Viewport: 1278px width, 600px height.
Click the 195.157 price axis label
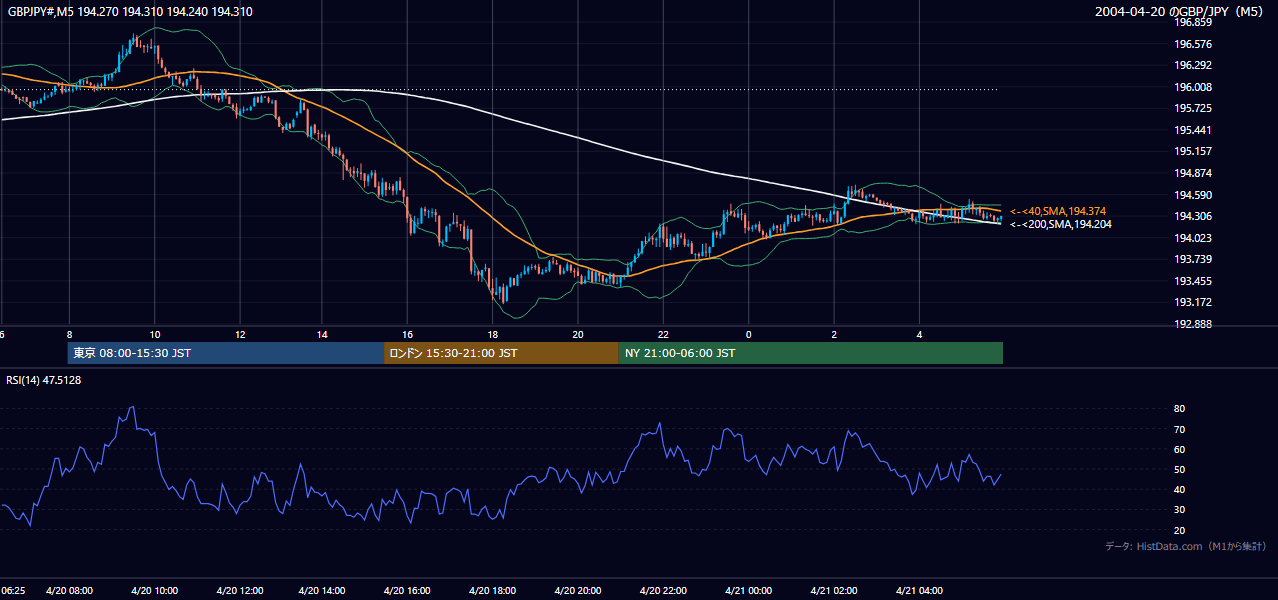(x=1194, y=151)
